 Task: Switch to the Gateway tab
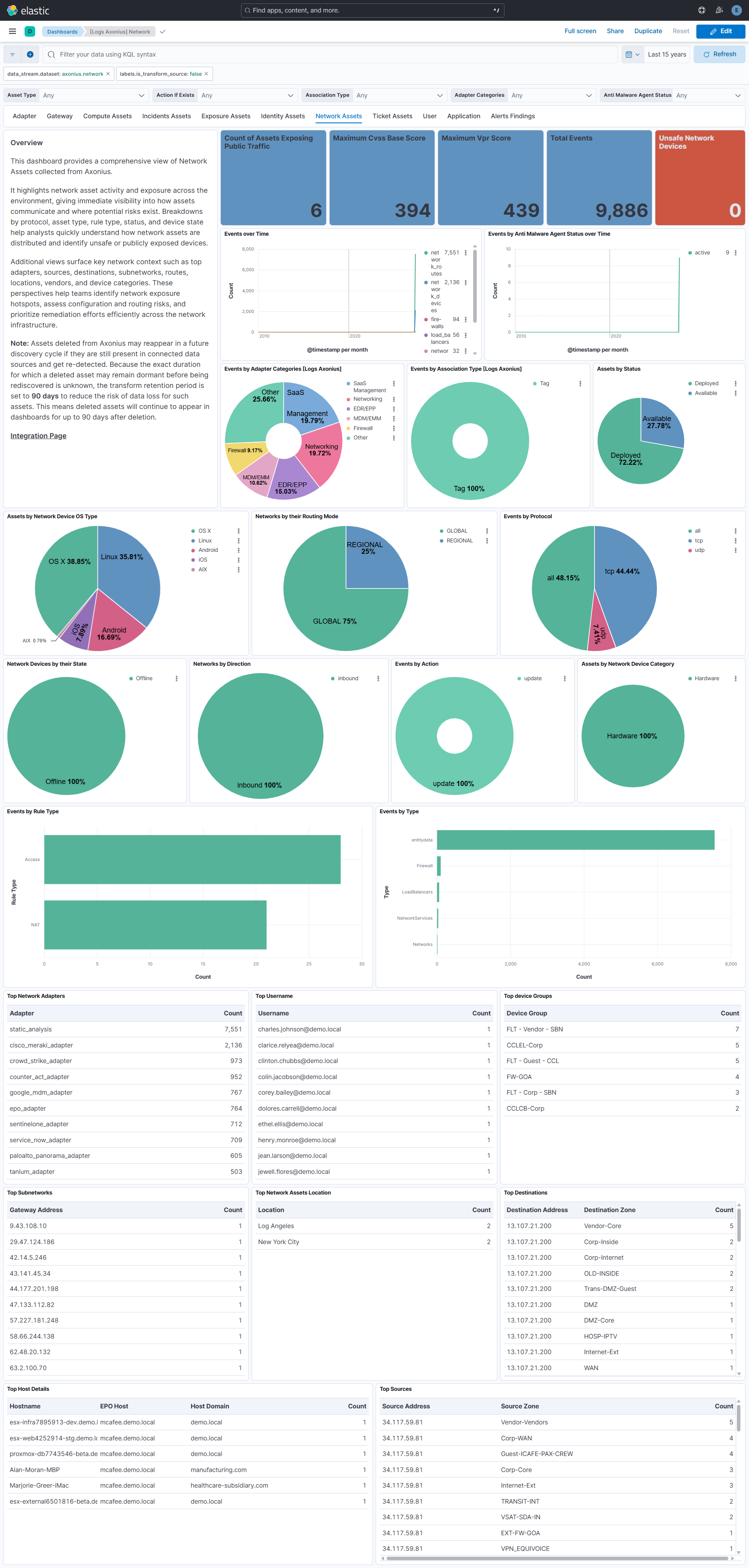point(60,116)
